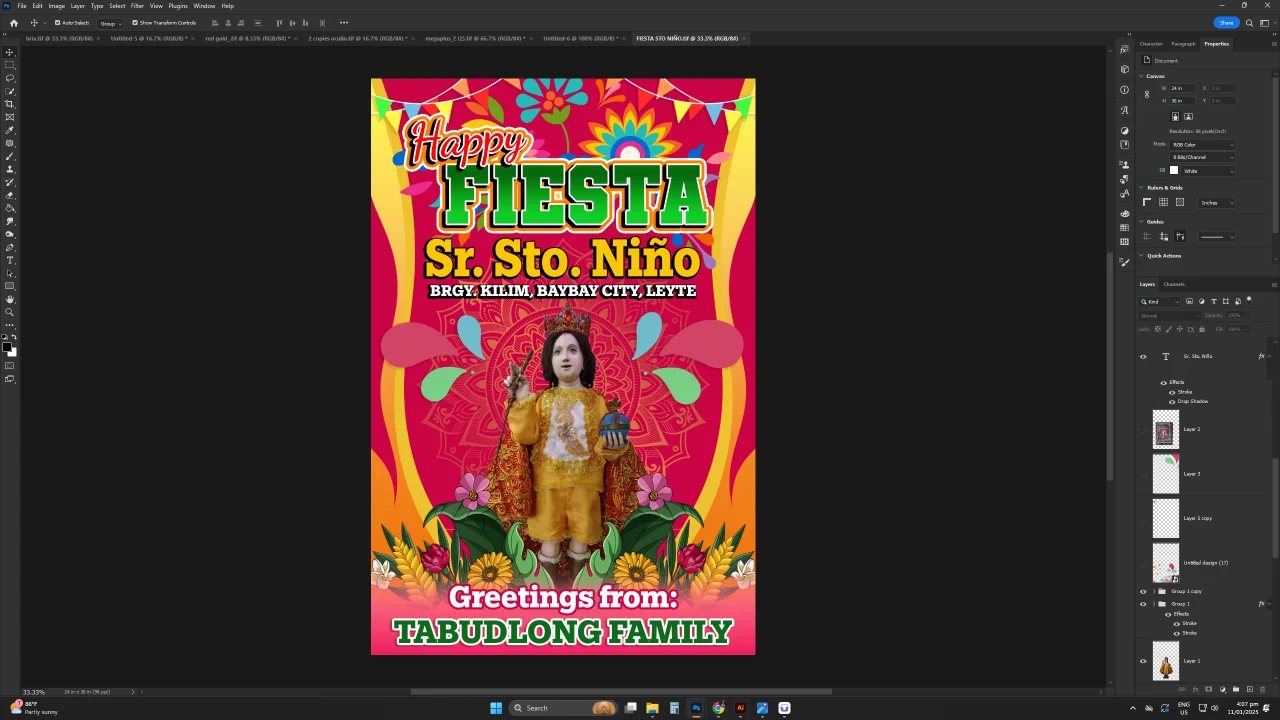Open Chrome from the taskbar
This screenshot has width=1280, height=720.
(x=718, y=708)
